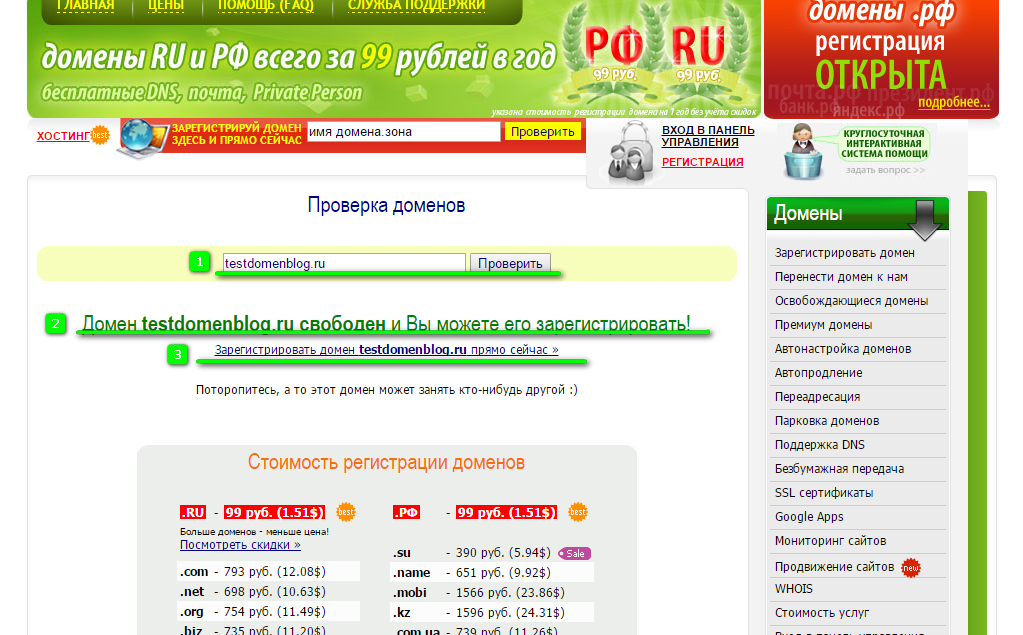Click 'Стоимость регистрации доменов' heading
1023x635 pixels.
pyautogui.click(x=386, y=462)
